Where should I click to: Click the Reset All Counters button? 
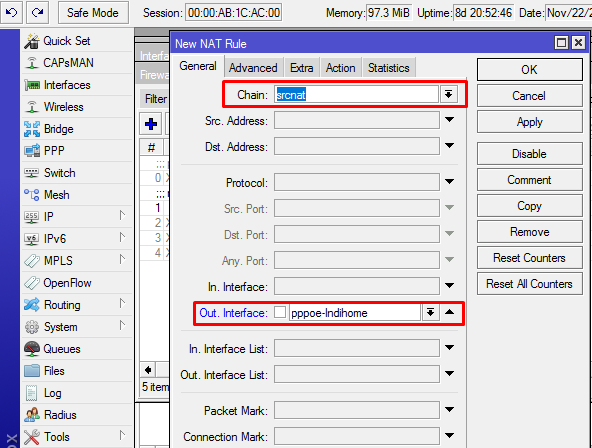530,284
